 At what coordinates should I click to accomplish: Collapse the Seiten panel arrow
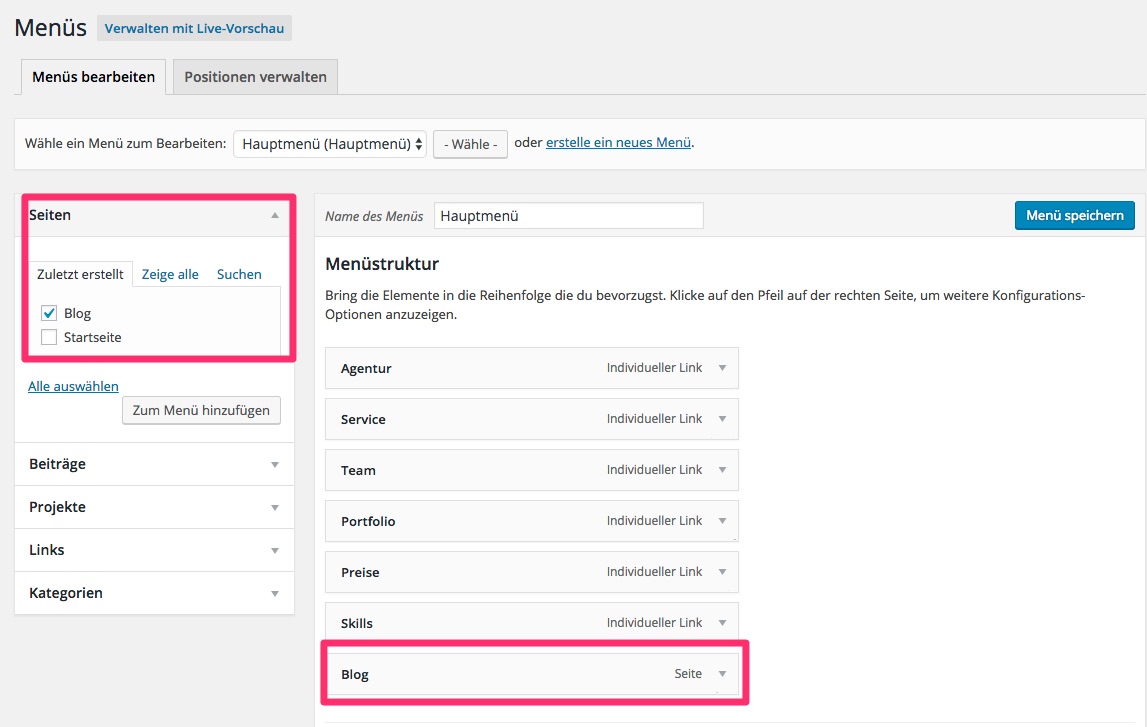275,215
